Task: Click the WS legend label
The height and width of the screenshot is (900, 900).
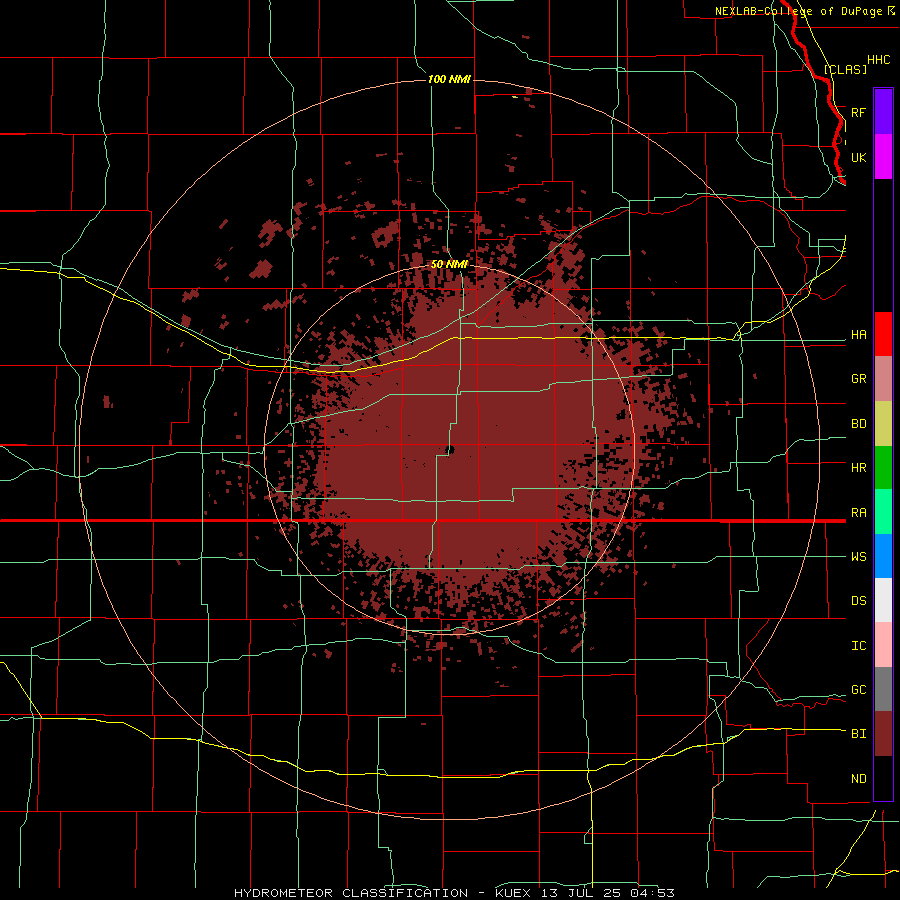Action: tap(858, 556)
